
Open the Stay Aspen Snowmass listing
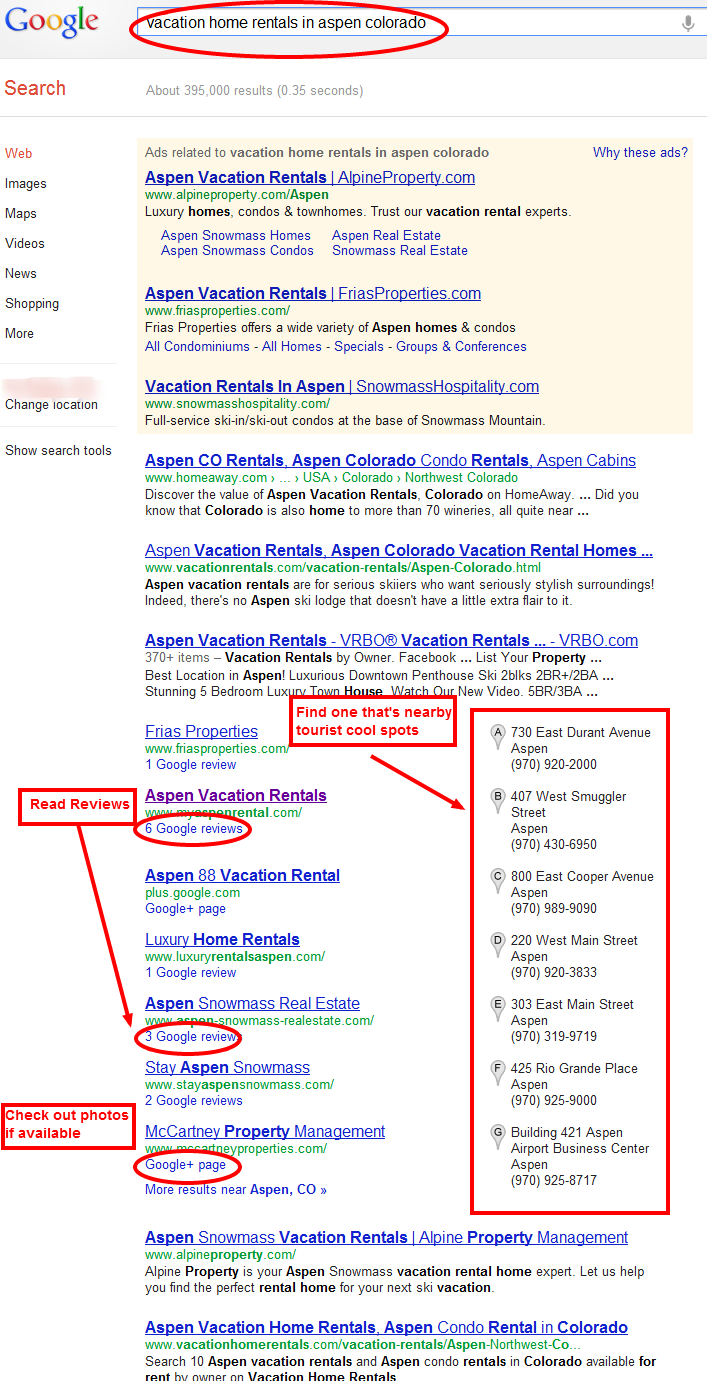227,1068
